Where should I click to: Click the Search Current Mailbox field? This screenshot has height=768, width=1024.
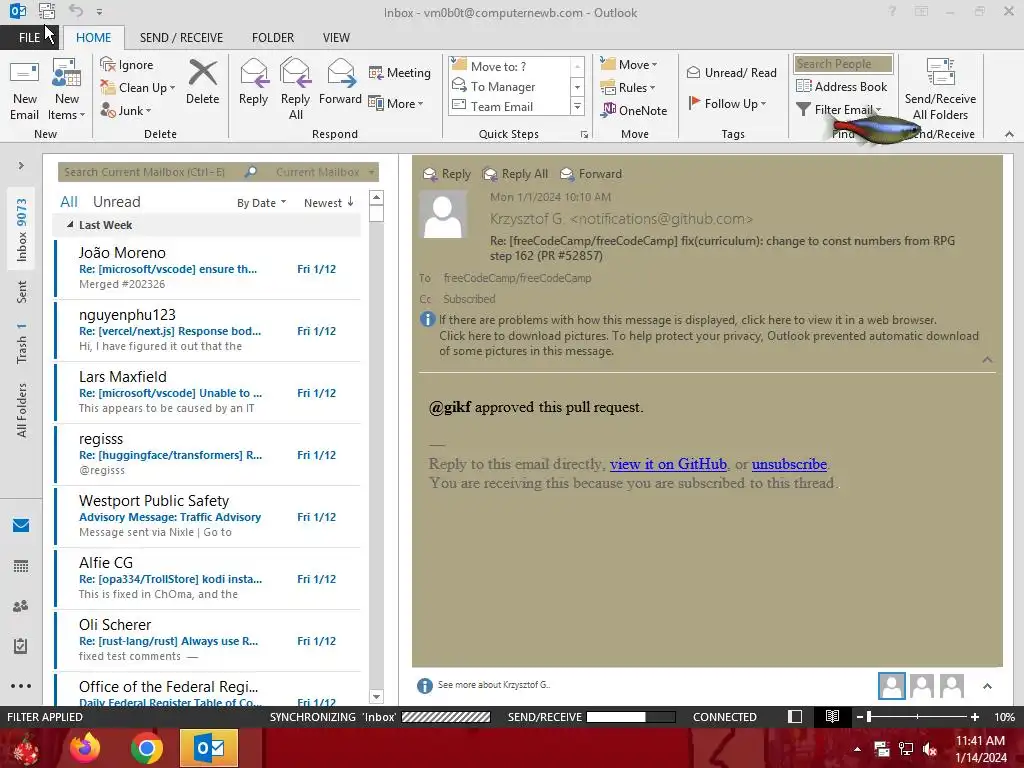[150, 172]
